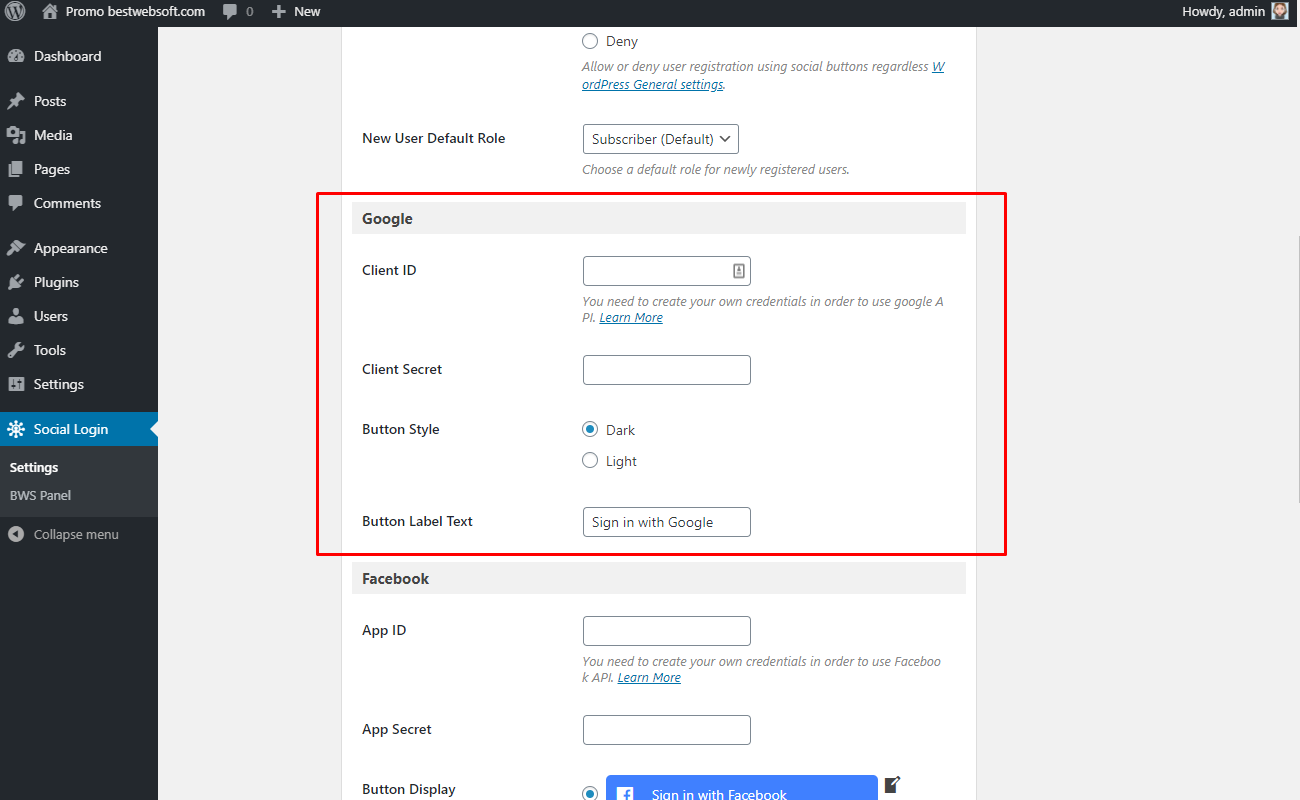The width and height of the screenshot is (1300, 800).
Task: Go to the Media menu
Action: coord(79,135)
